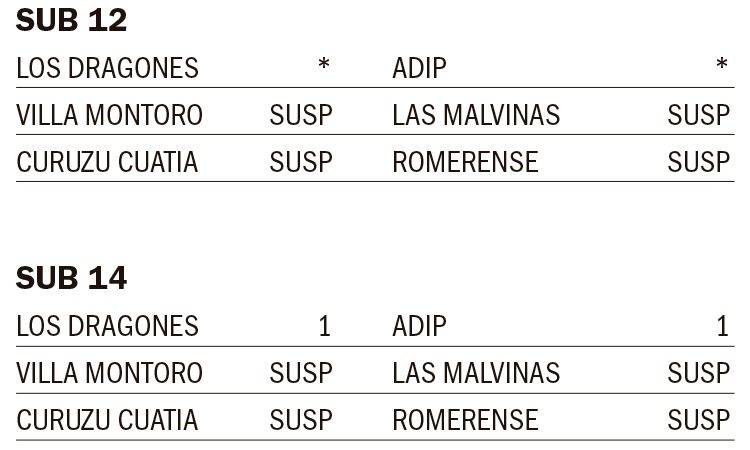Image resolution: width=750 pixels, height=450 pixels.
Task: Select LOS DRAGONES in the SUB 14 table
Action: click(x=107, y=326)
